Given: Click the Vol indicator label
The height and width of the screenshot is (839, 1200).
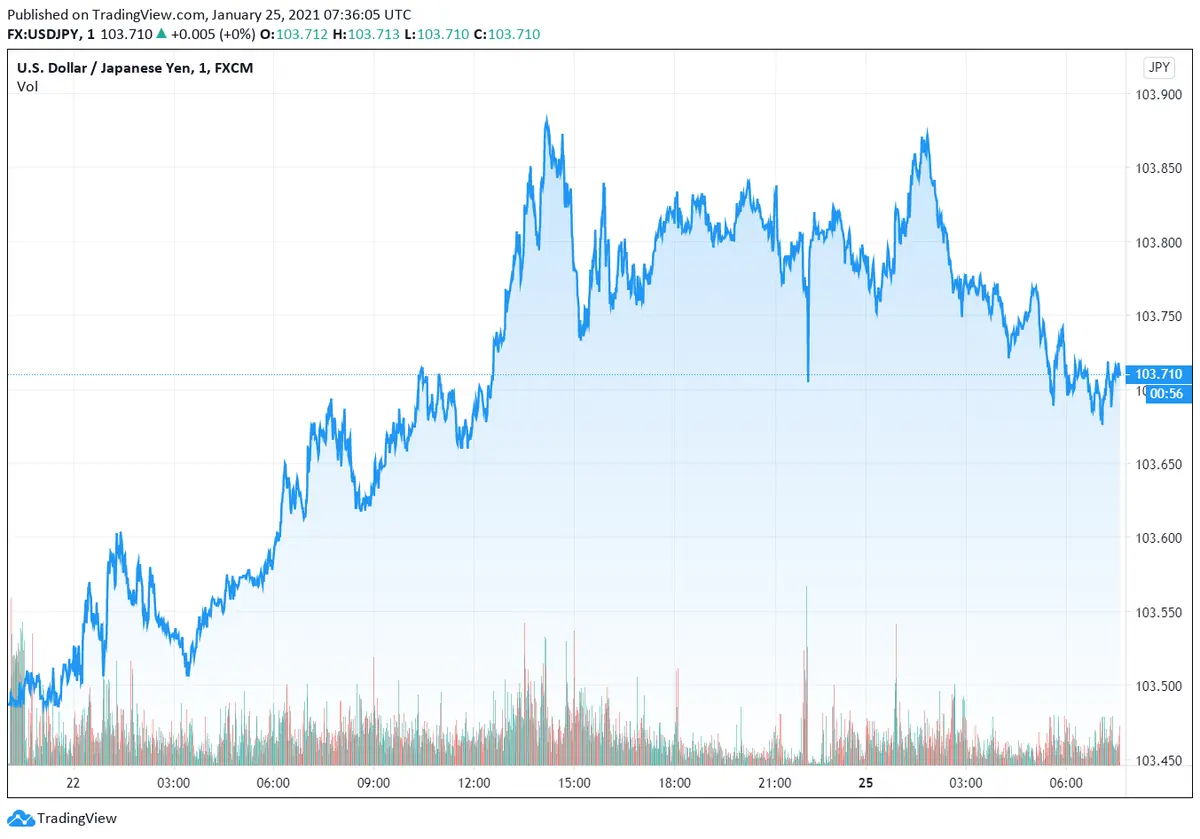Looking at the screenshot, I should [27, 87].
